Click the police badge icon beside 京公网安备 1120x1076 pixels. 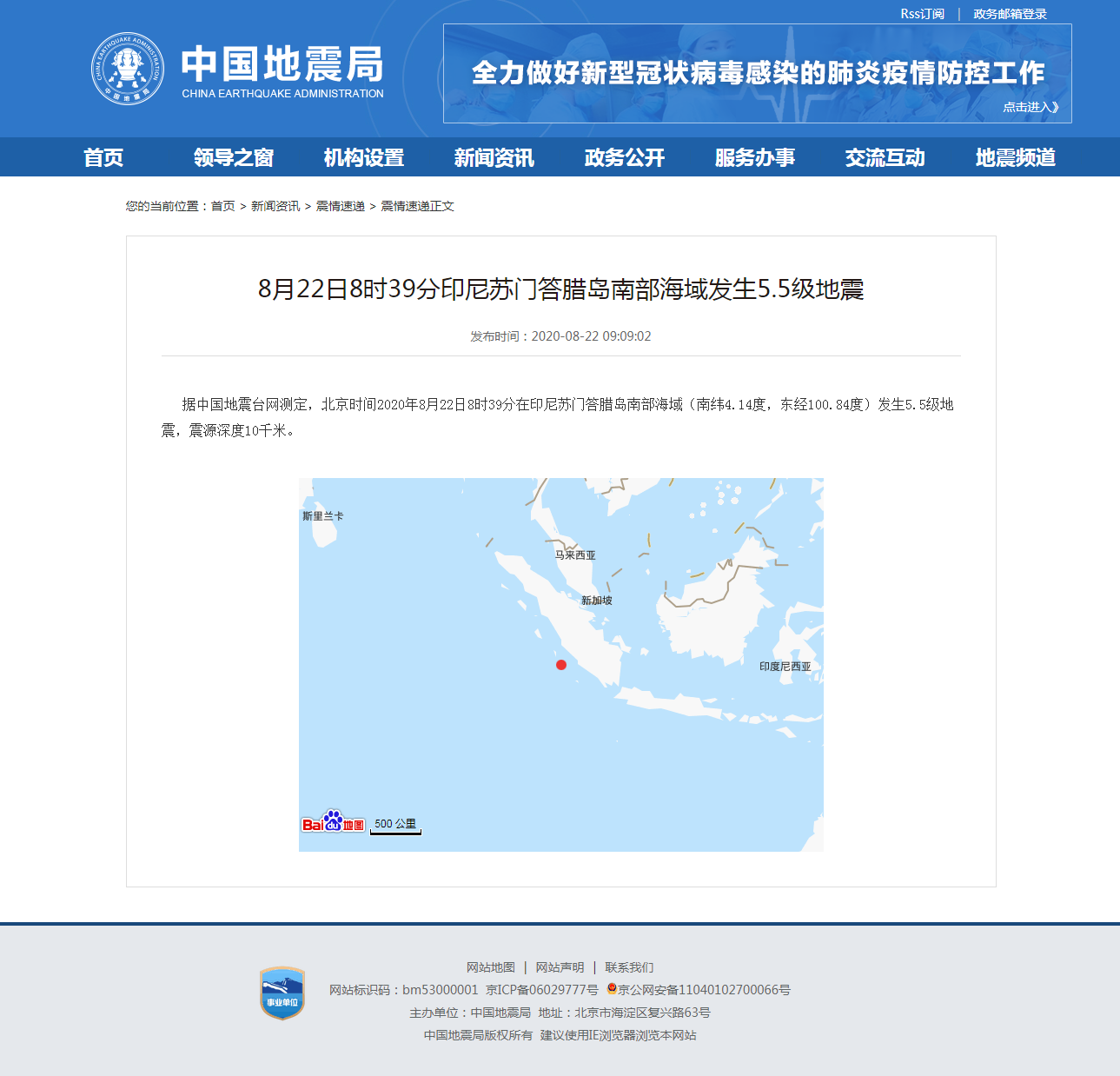click(x=612, y=989)
